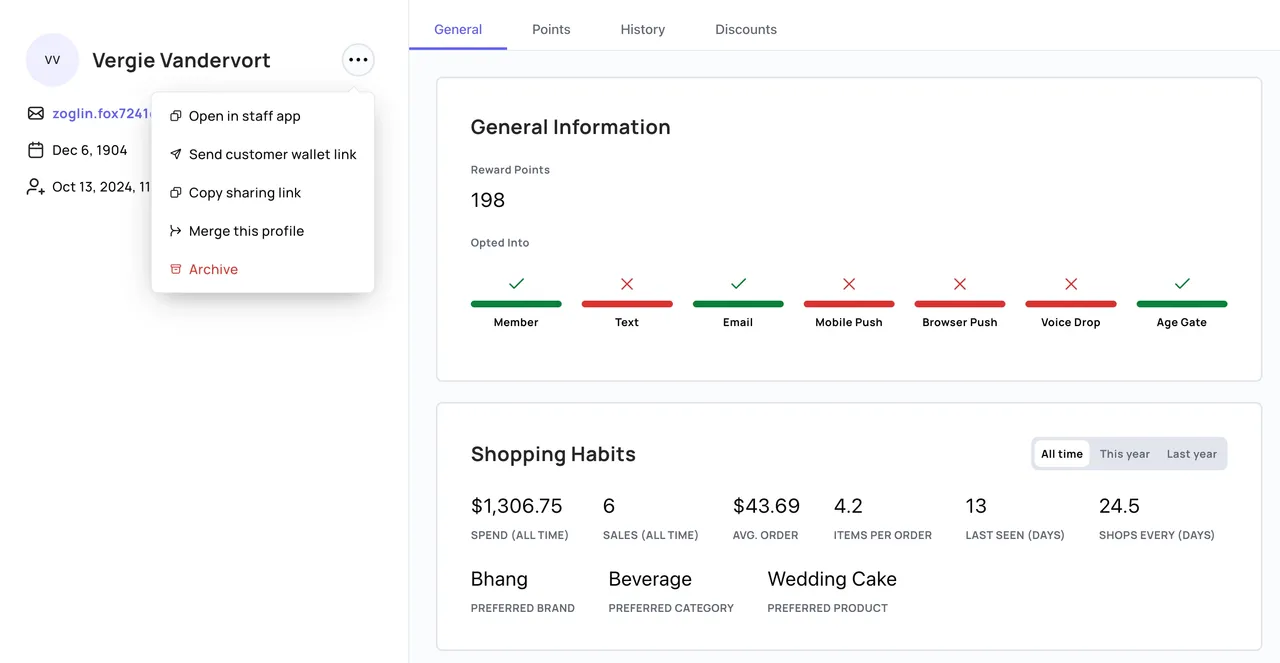Toggle the Text opt-in indicator
The image size is (1280, 663).
point(627,284)
